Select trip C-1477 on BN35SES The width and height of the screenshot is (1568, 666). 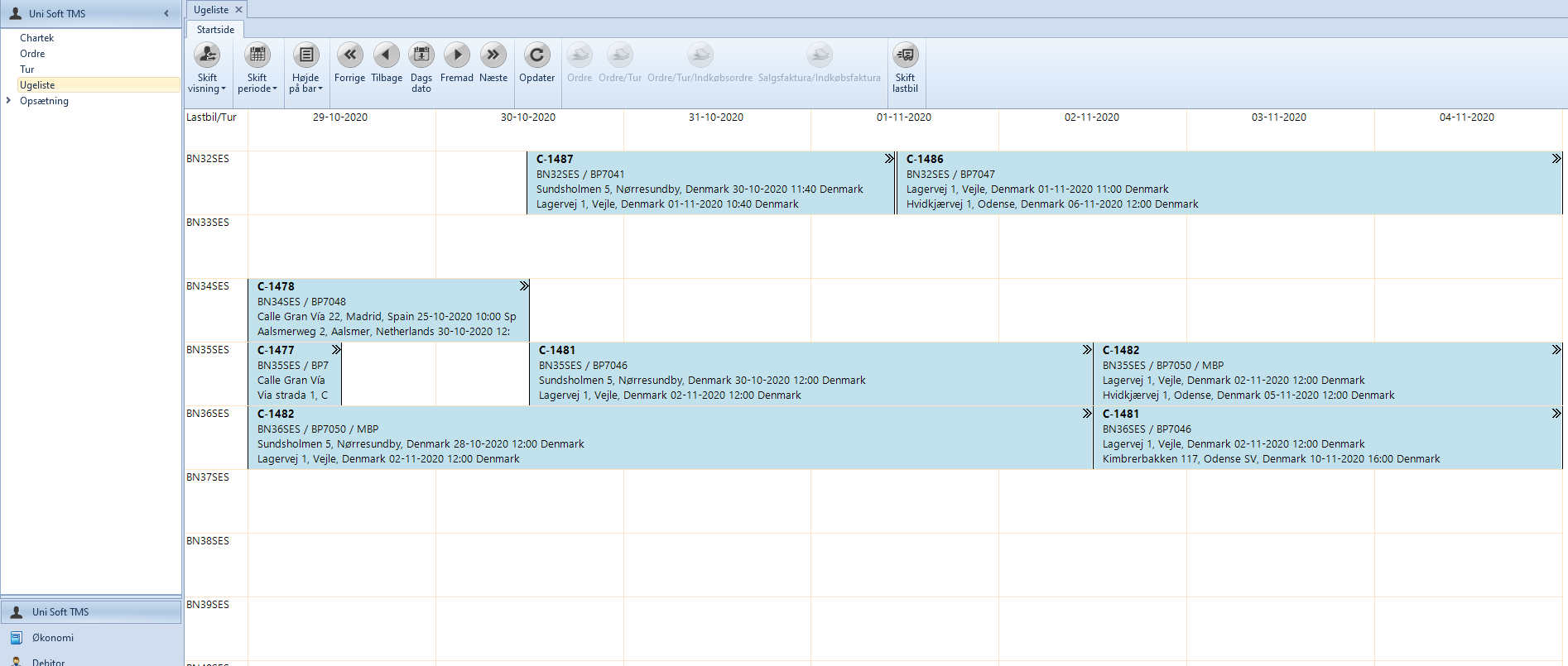click(295, 374)
